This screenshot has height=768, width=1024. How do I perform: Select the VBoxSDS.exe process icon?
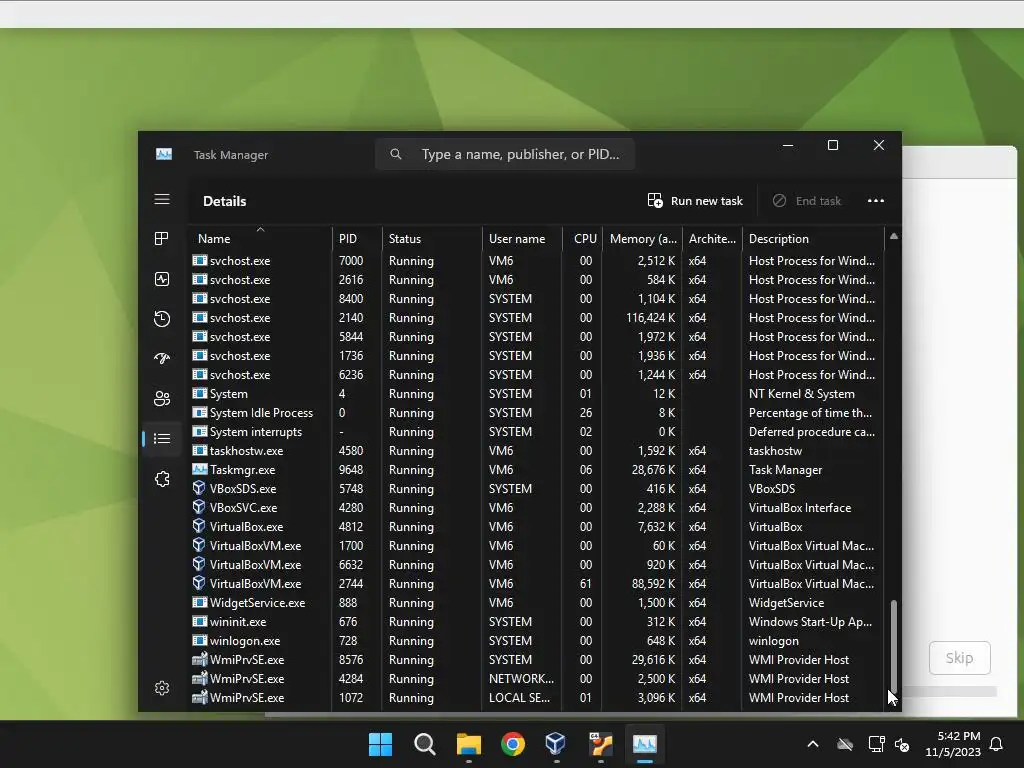coord(199,488)
